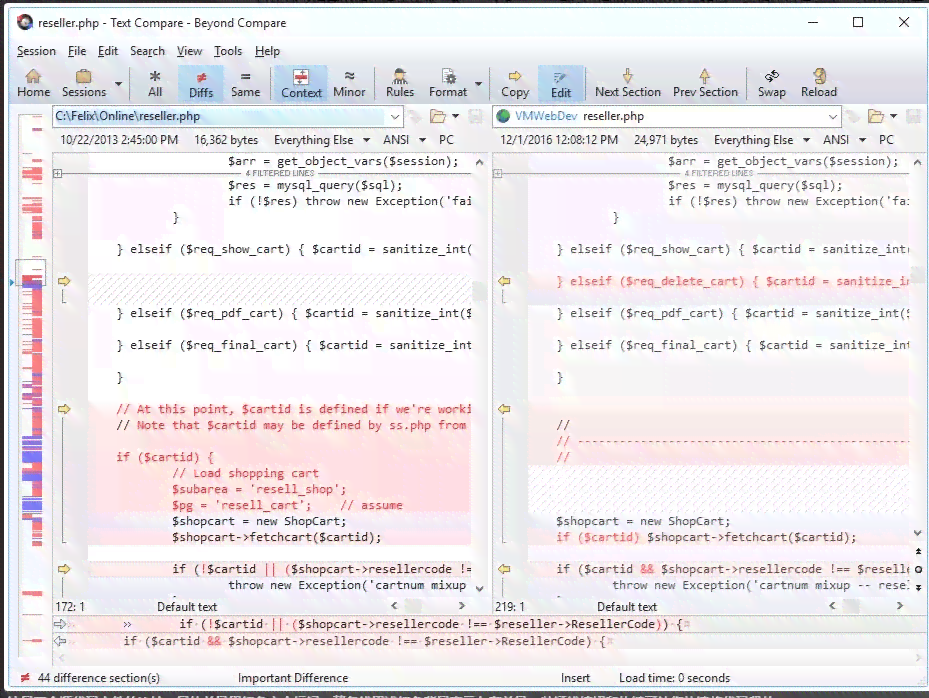The height and width of the screenshot is (698, 929).
Task: Open the Edit menu
Action: point(108,51)
